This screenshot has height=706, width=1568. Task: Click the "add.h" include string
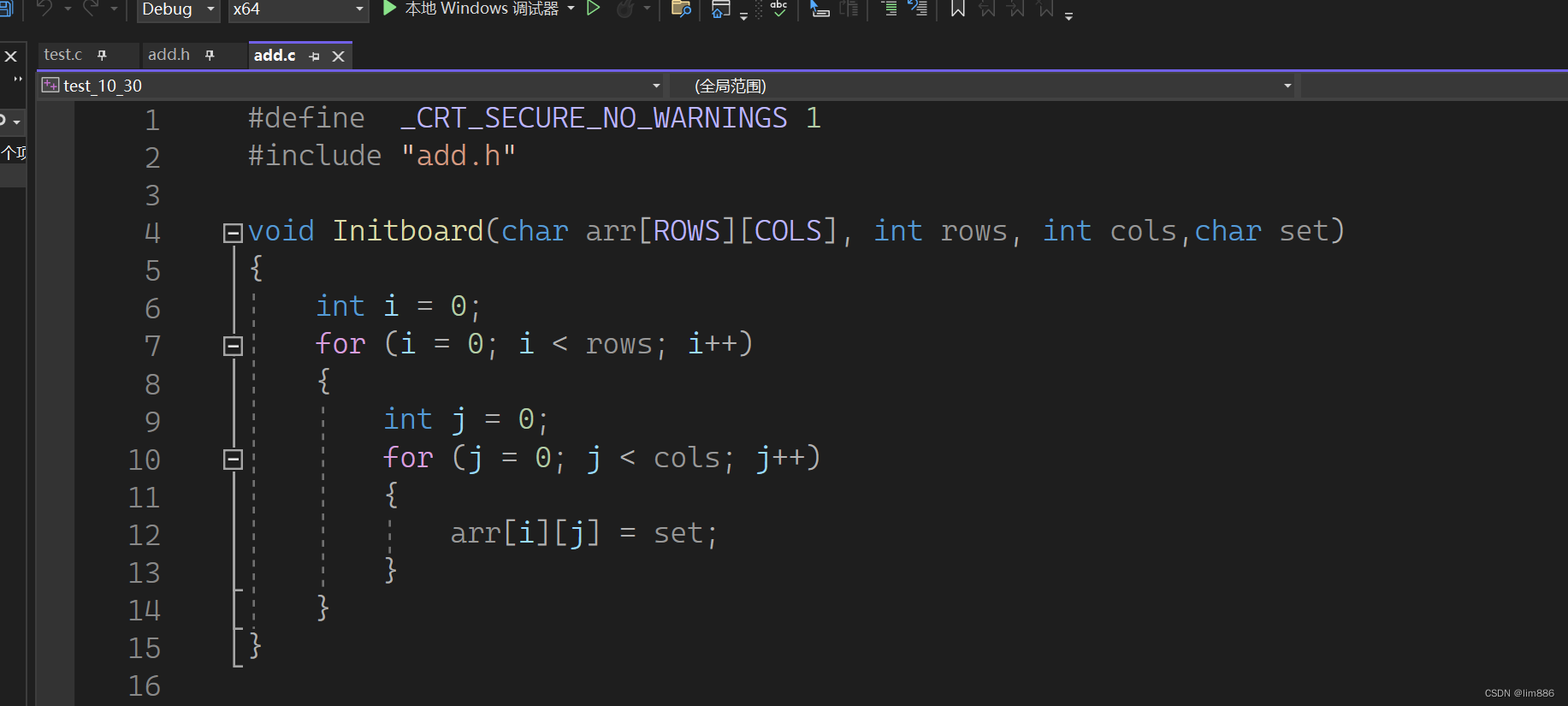(x=459, y=156)
